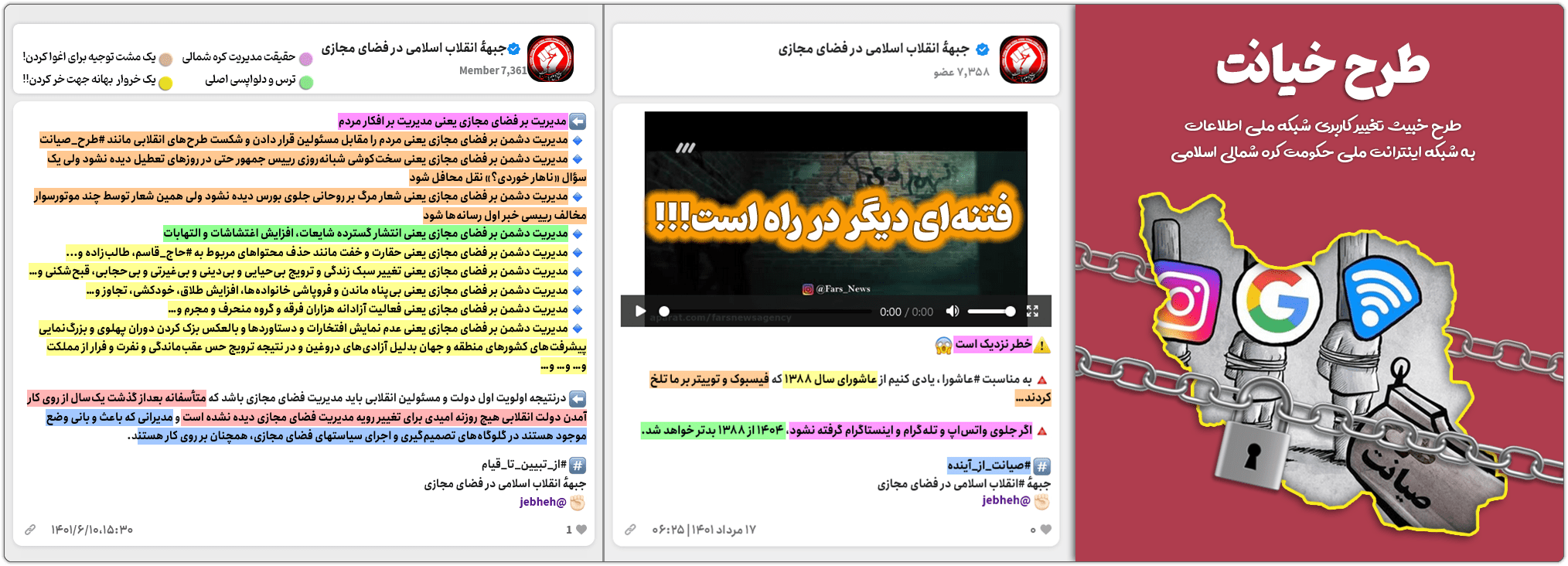Click blue diamond bullet of the انتشار گسترده شایعات line
The image size is (1568, 566).
click(578, 234)
